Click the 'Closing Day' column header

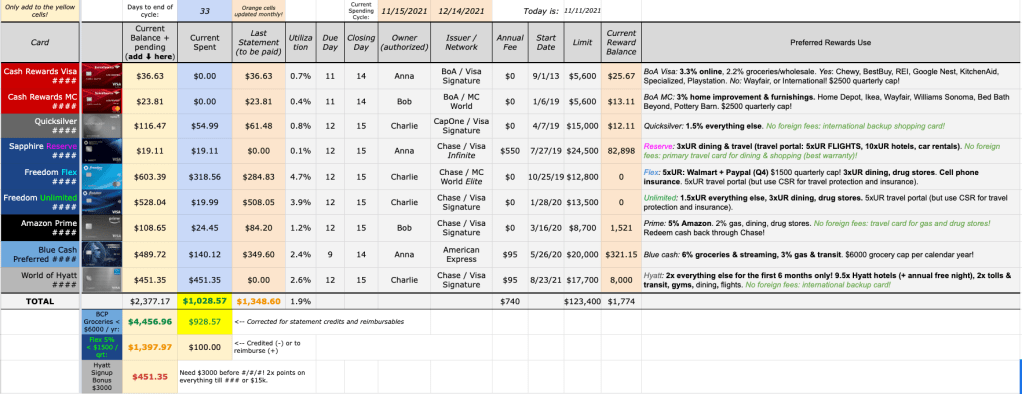(x=361, y=42)
